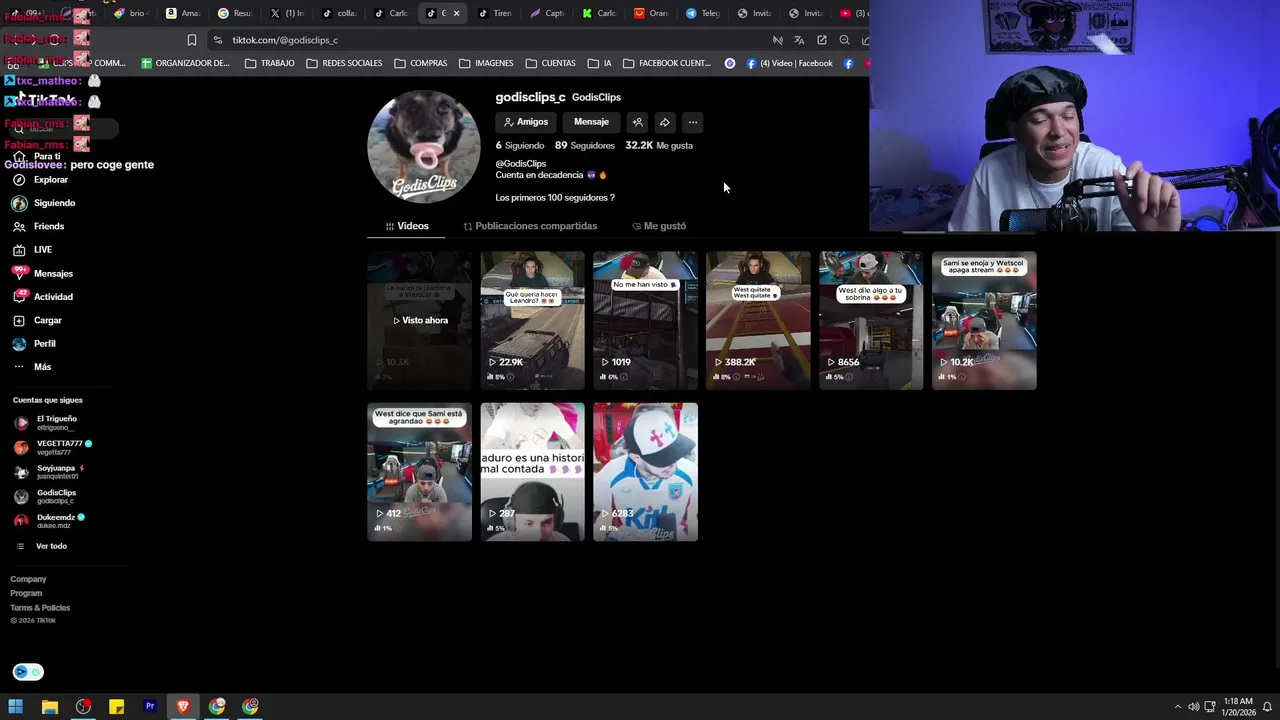The height and width of the screenshot is (720, 1280).
Task: Open Explorar in TikTok sidebar
Action: pyautogui.click(x=41, y=180)
